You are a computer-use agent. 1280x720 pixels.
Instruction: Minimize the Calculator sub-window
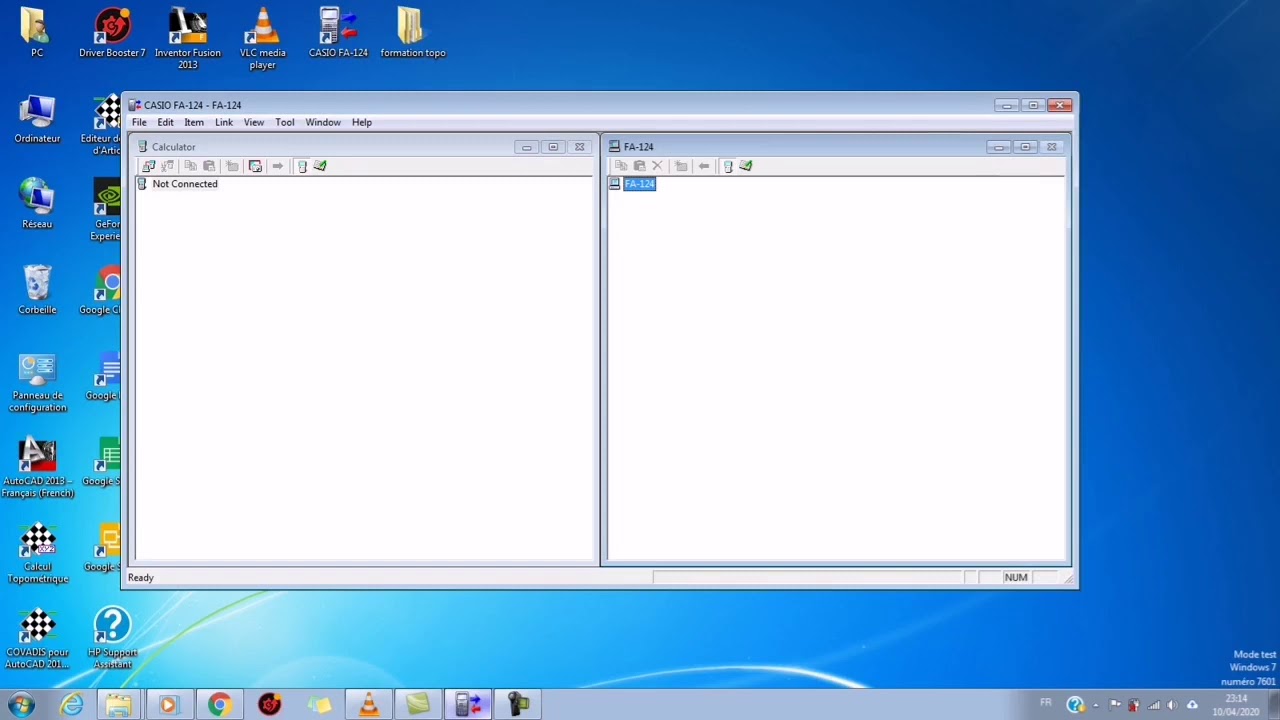click(527, 147)
